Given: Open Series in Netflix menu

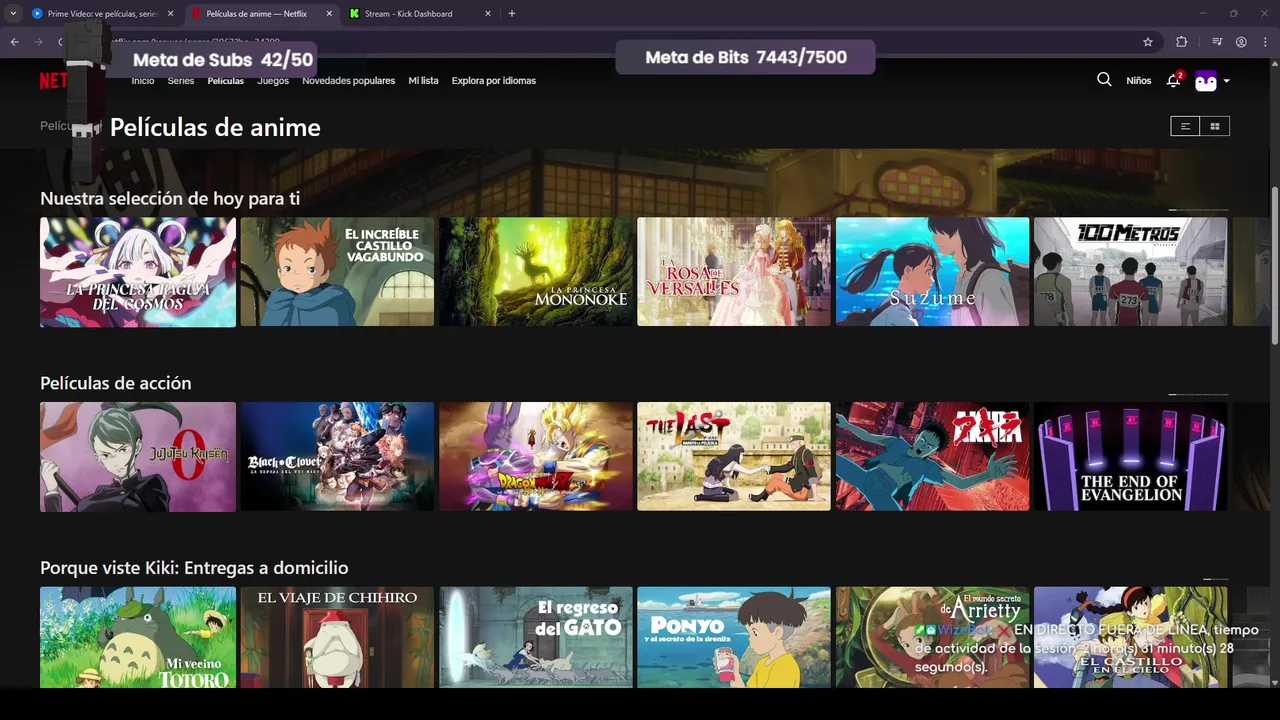Looking at the screenshot, I should point(181,81).
